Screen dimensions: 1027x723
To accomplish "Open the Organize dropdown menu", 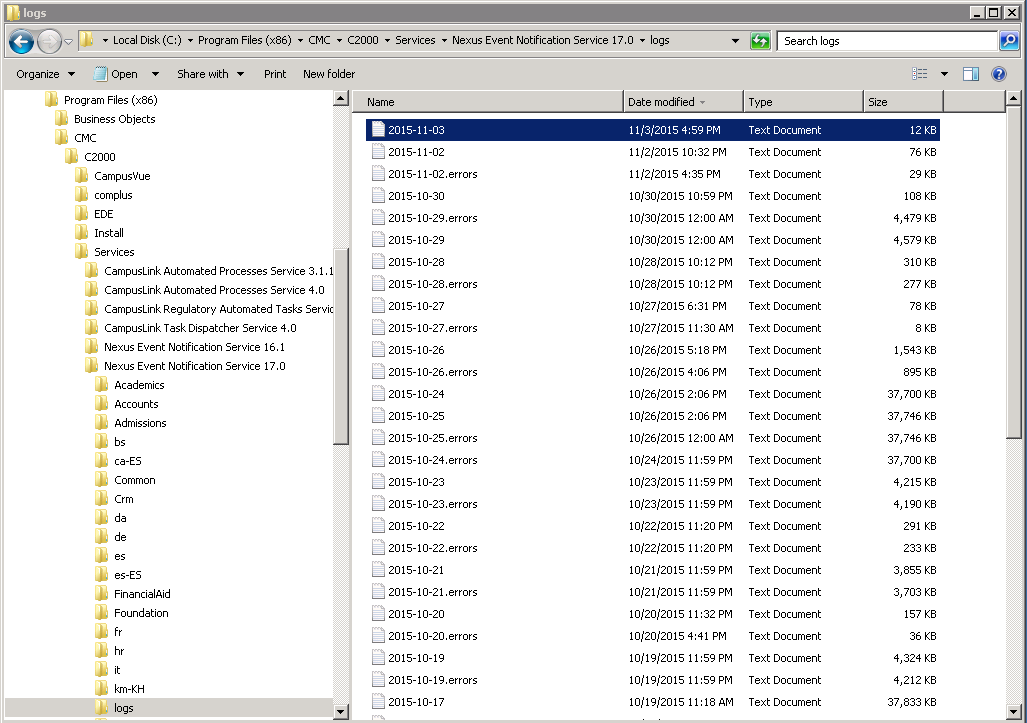I will (x=45, y=74).
